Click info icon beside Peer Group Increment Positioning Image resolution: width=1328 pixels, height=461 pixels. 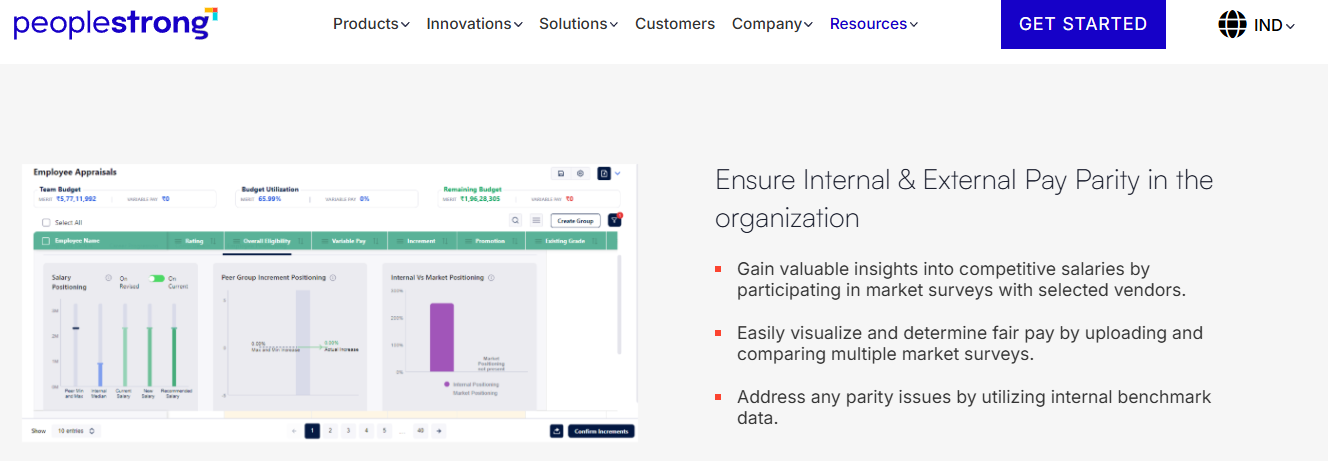(x=333, y=278)
